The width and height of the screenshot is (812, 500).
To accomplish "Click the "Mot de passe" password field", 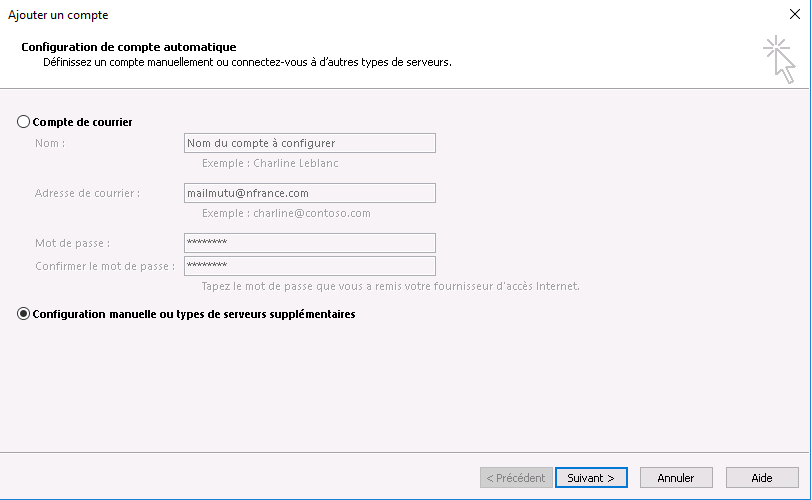I will pos(310,243).
